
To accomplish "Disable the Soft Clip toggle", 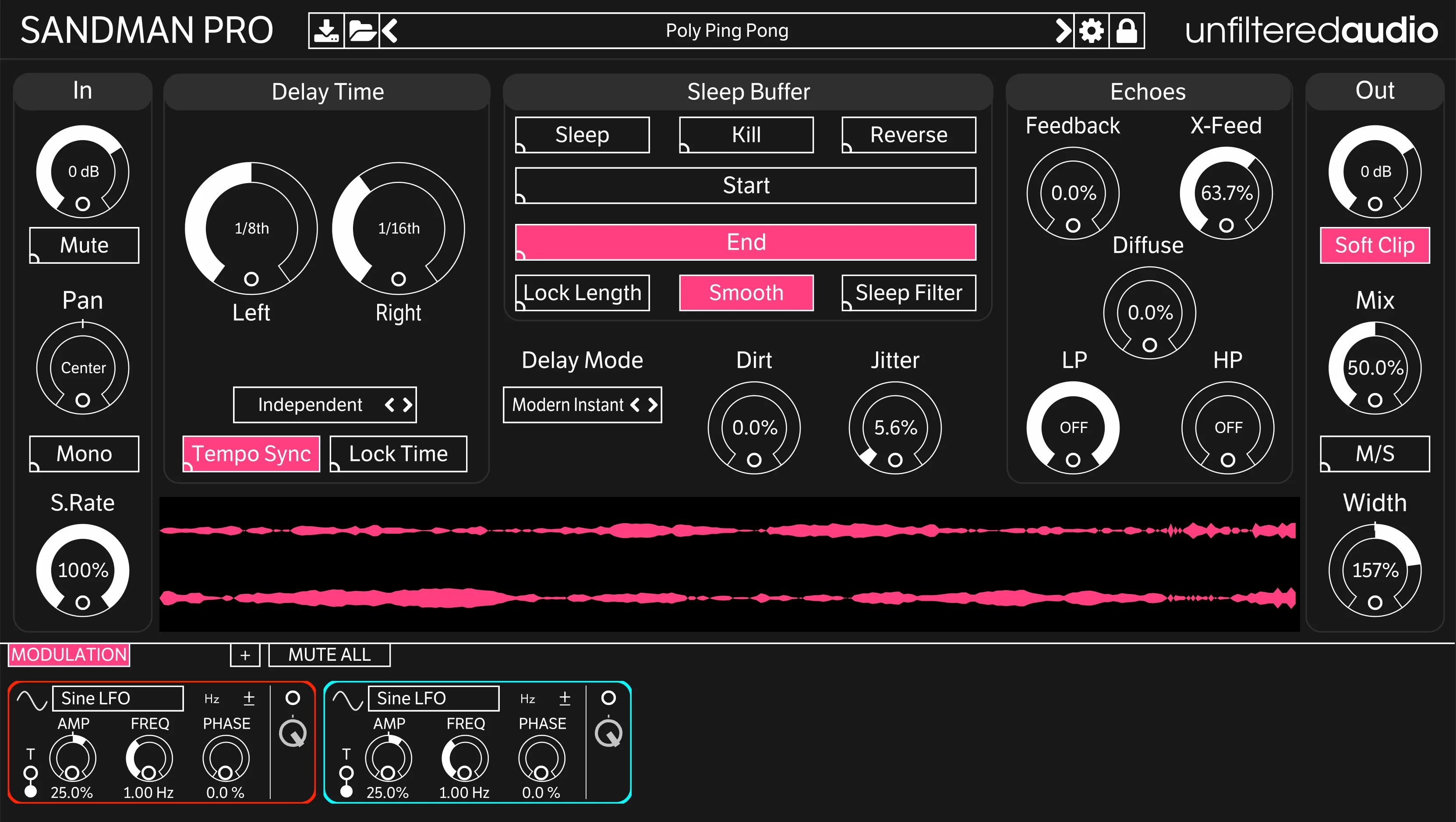I will (1374, 245).
